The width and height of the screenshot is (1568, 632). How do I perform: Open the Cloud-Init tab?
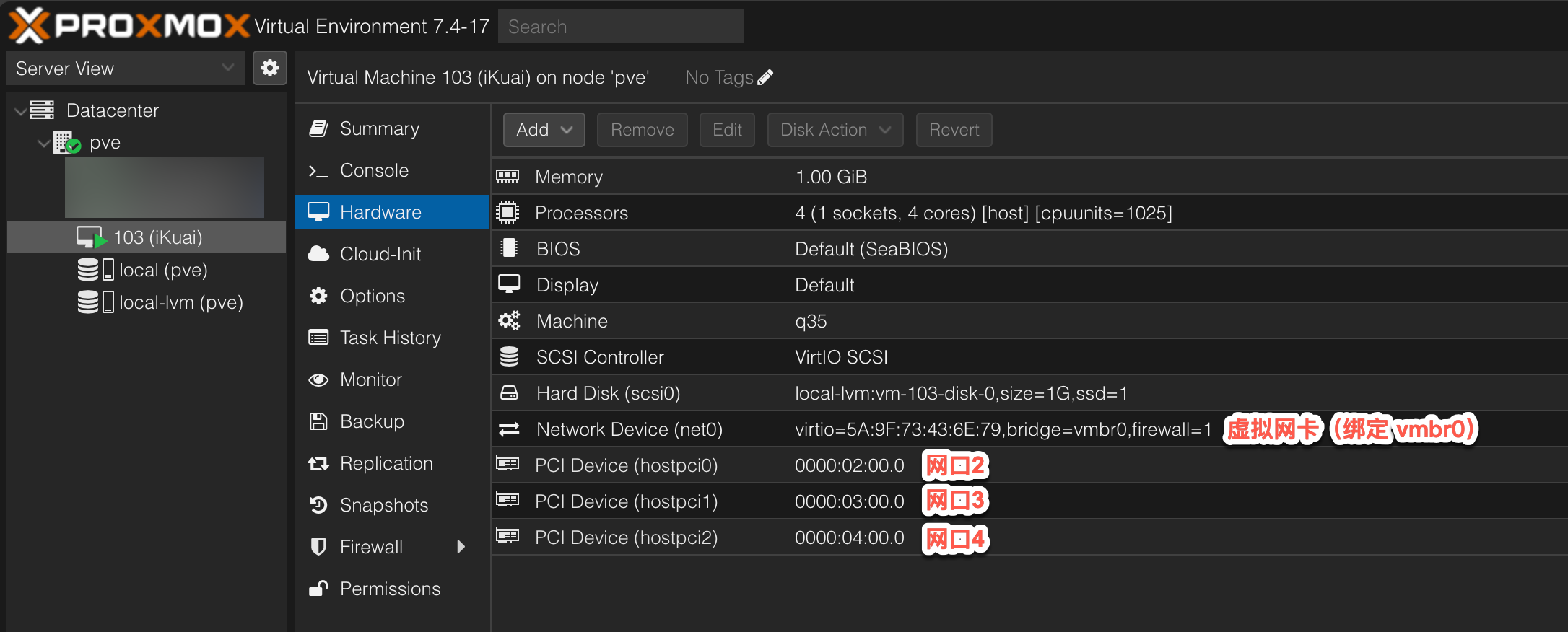(393, 254)
